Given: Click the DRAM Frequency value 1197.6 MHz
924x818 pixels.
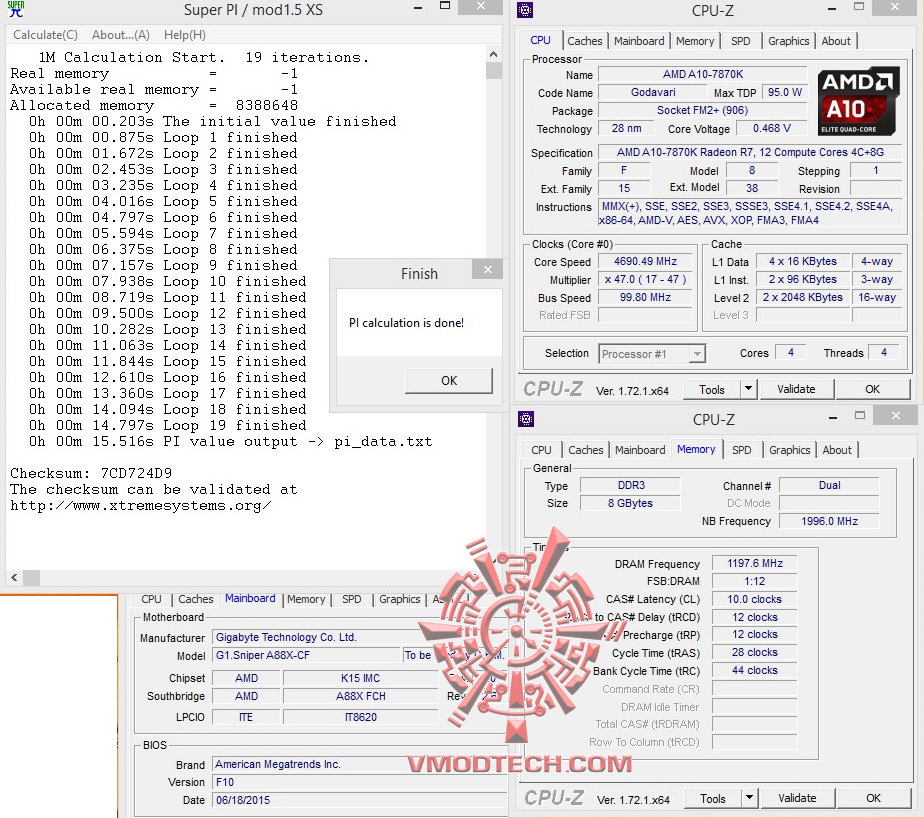Looking at the screenshot, I should [754, 563].
